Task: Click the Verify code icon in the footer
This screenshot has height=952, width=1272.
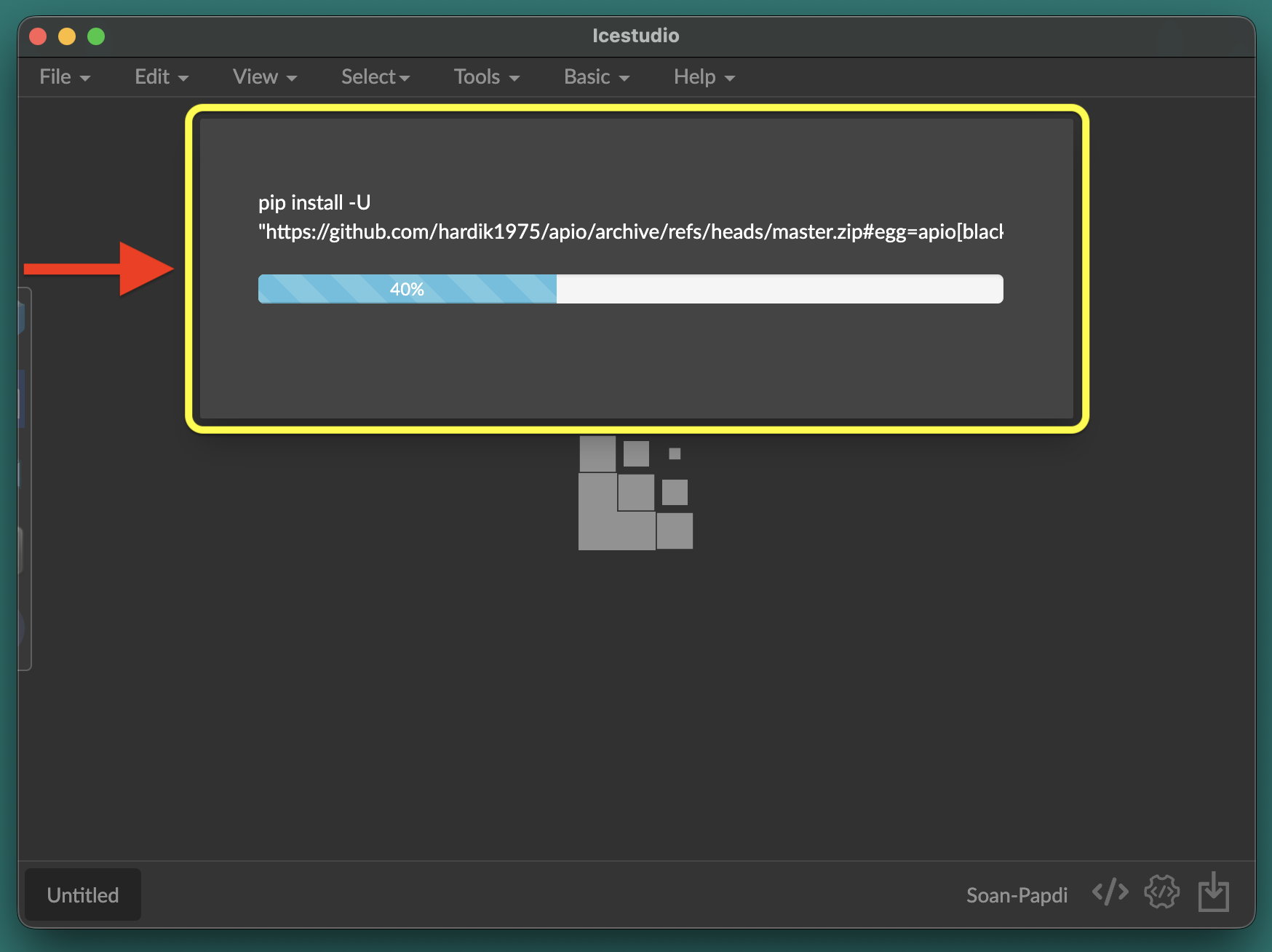Action: pos(1110,892)
